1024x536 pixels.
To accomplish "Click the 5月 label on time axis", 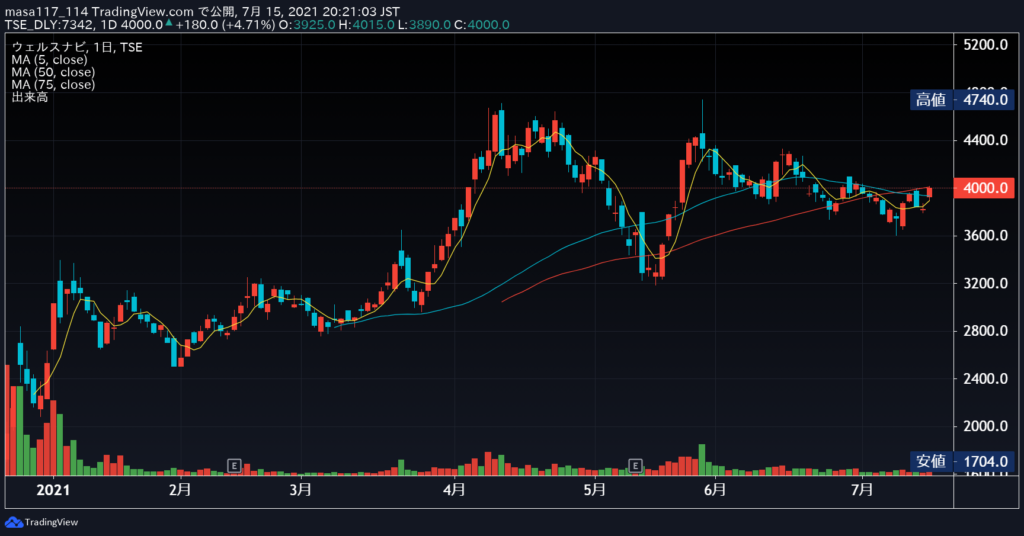I will 594,490.
